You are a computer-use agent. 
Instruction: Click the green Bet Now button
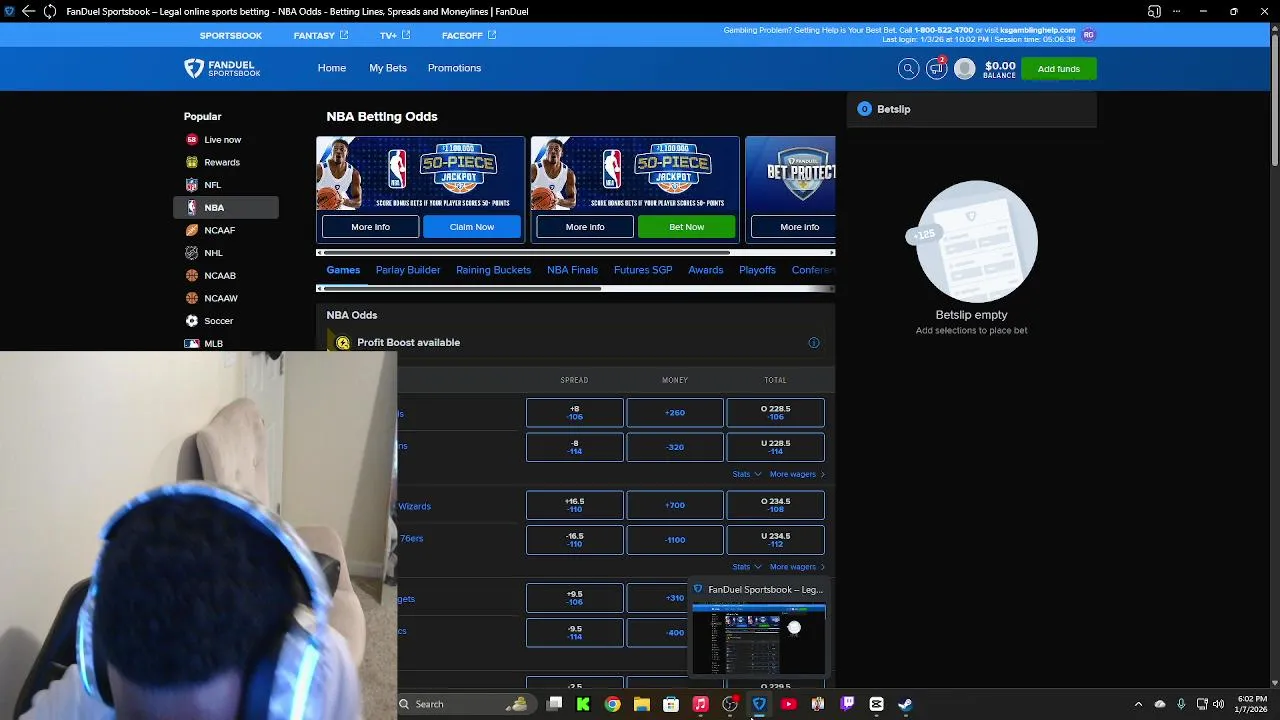coord(687,227)
